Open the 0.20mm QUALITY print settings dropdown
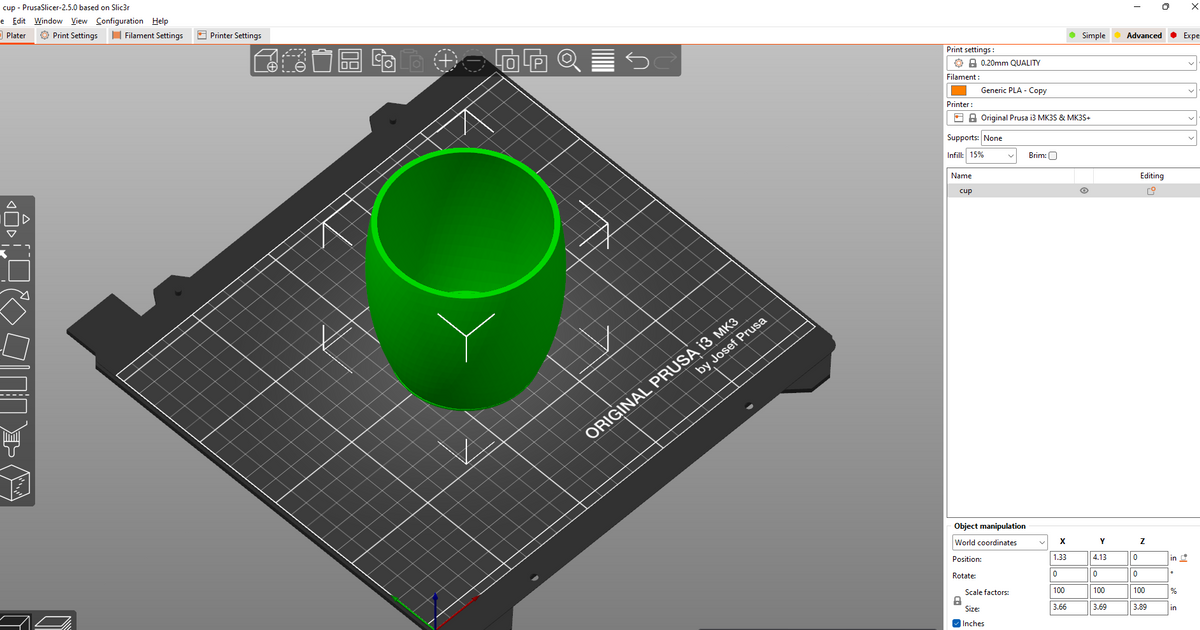Image resolution: width=1200 pixels, height=630 pixels. coord(1070,62)
